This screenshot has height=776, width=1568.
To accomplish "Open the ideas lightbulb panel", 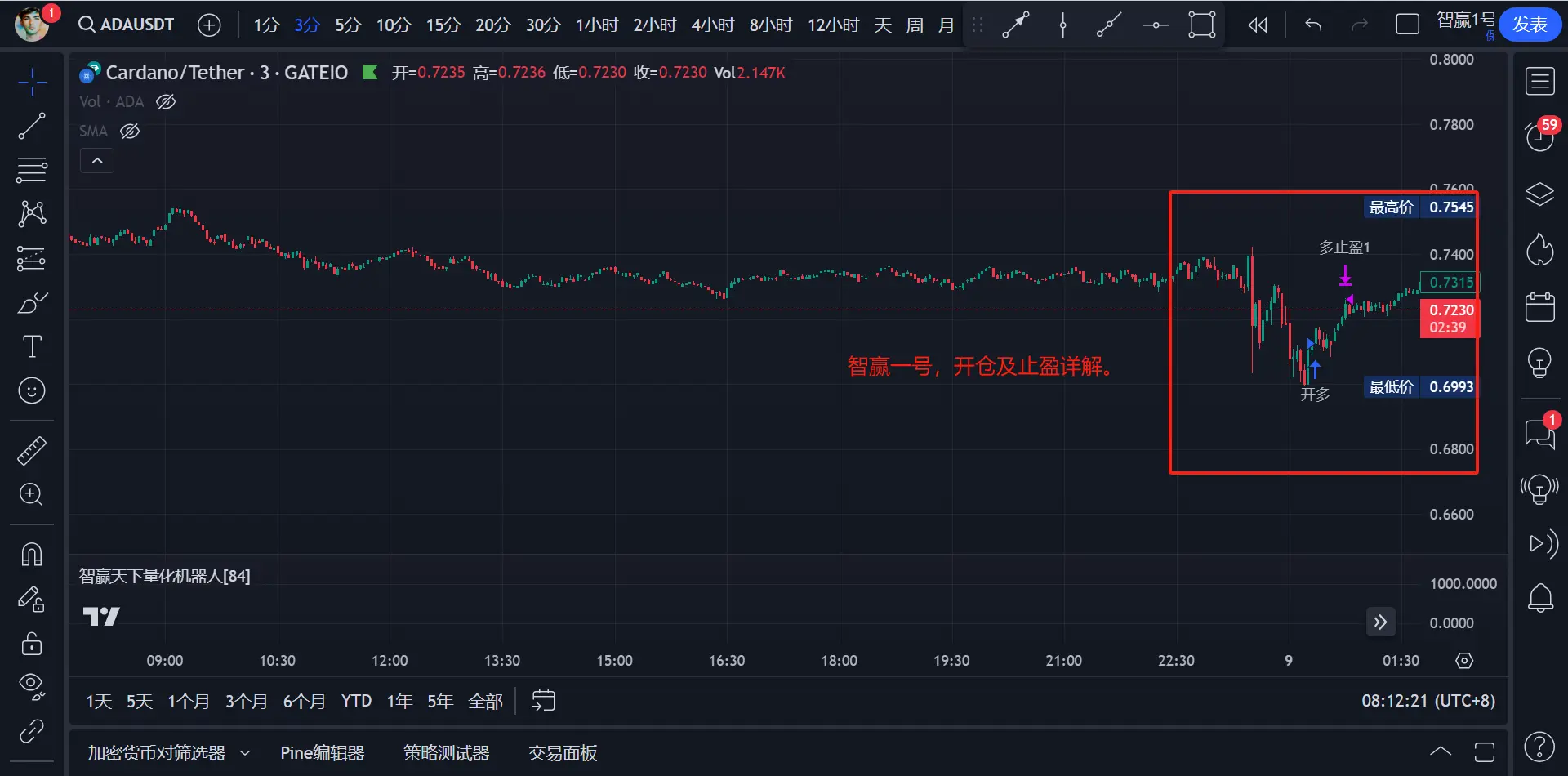I will click(1540, 363).
